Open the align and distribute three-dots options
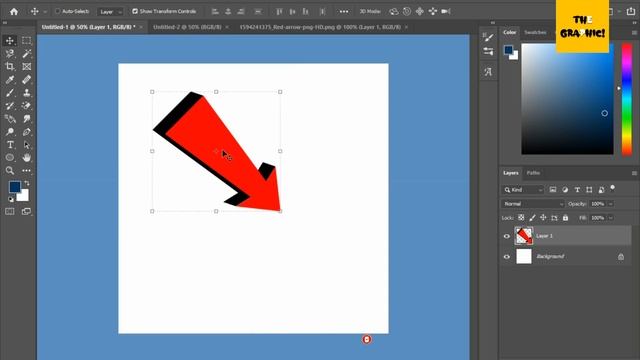Viewport: 640px width, 360px height. [344, 11]
